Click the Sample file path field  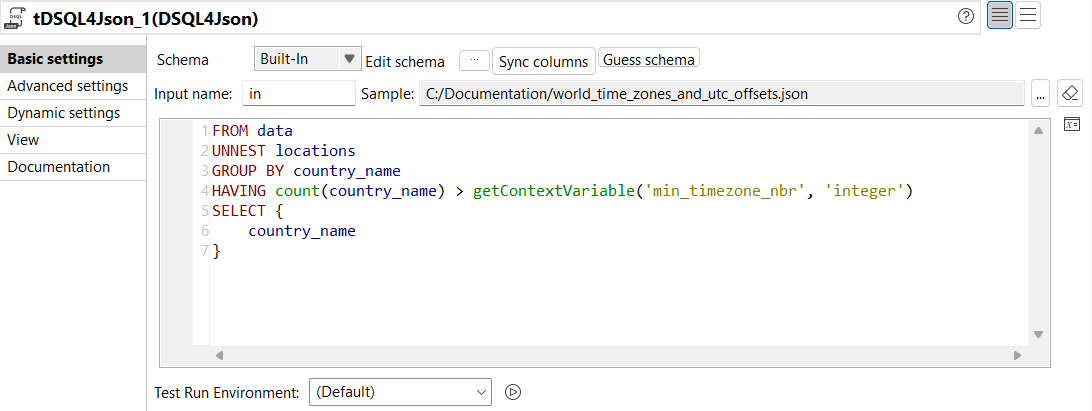coord(722,94)
